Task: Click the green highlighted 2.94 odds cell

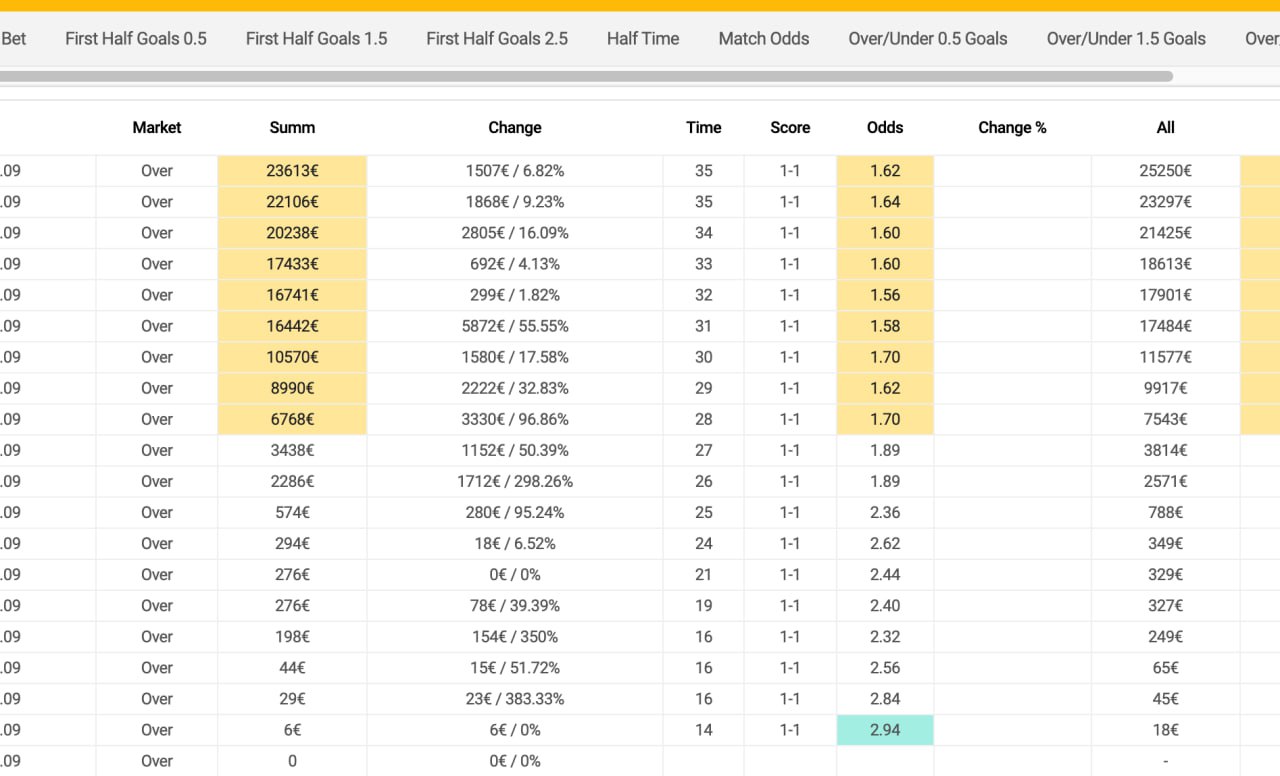Action: click(x=885, y=729)
